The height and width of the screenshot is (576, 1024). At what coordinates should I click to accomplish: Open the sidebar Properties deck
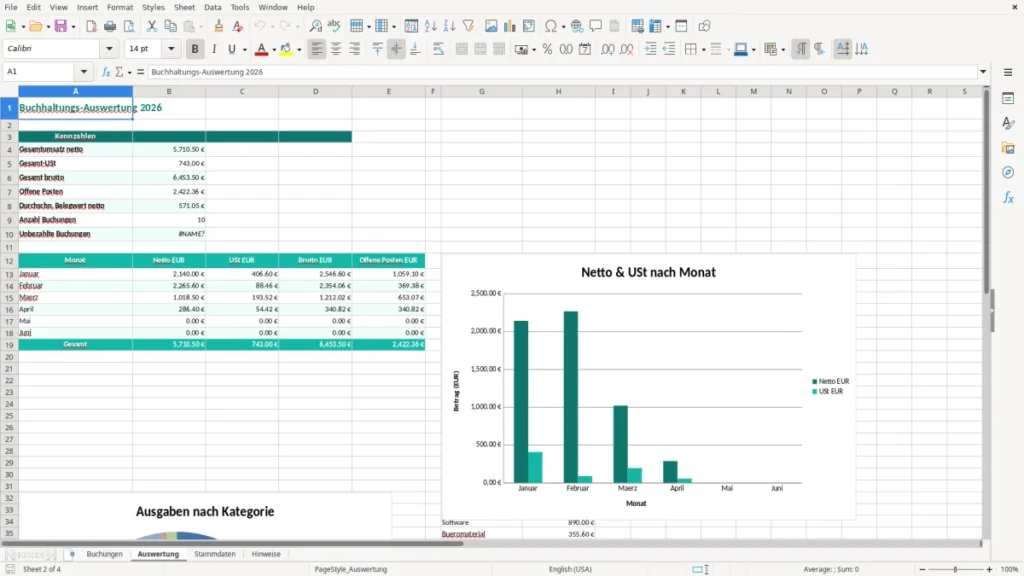coord(1008,99)
